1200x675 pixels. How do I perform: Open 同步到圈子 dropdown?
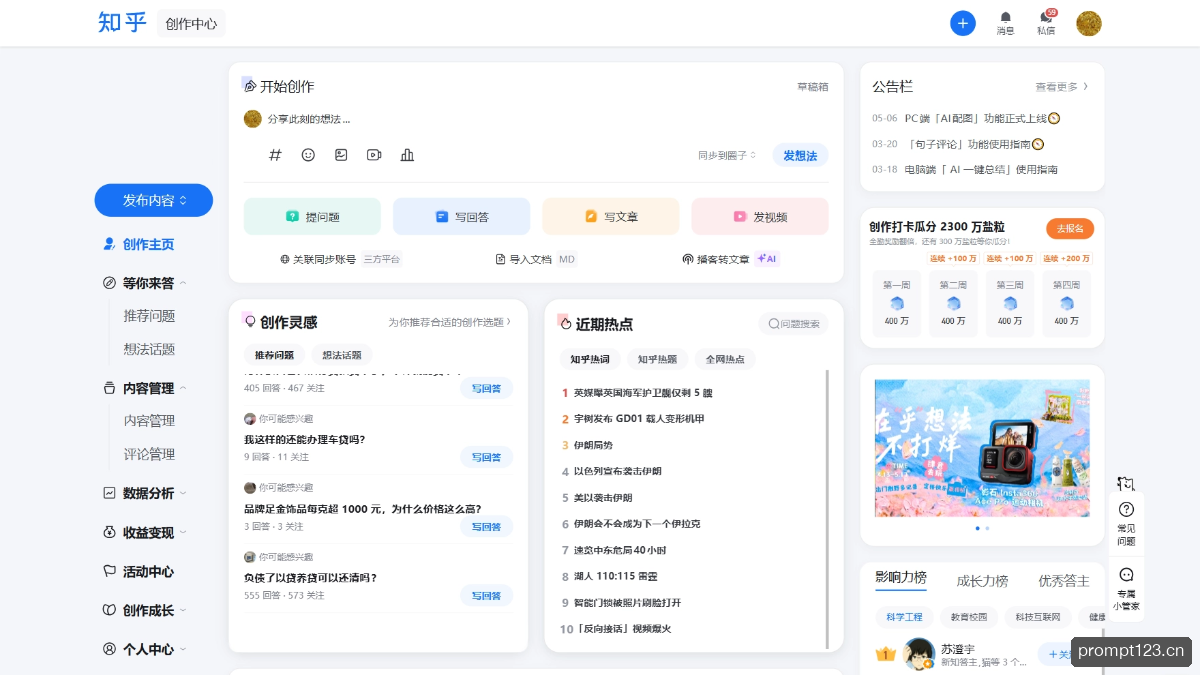[x=727, y=155]
